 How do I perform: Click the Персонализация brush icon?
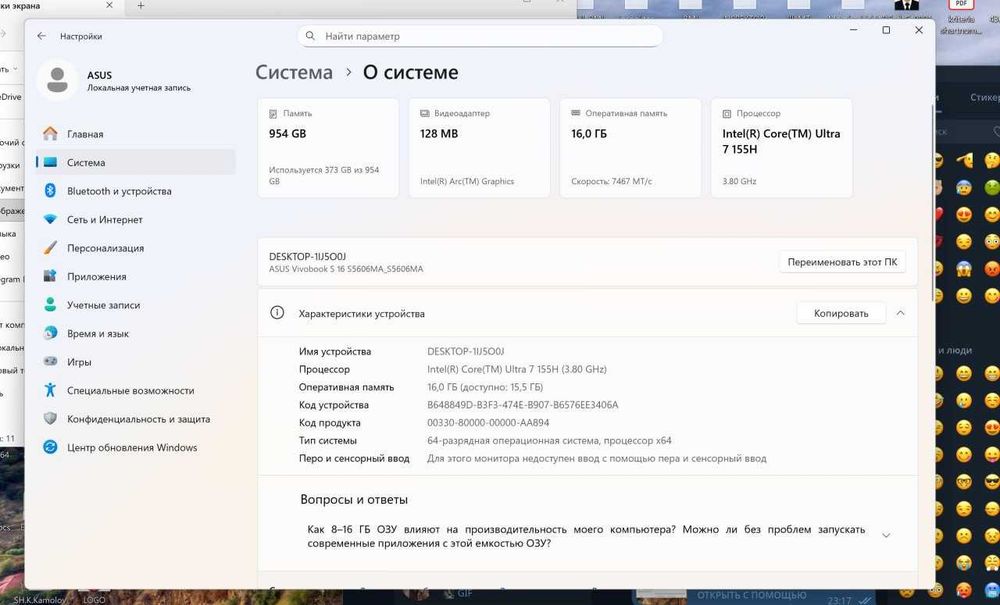pos(50,248)
